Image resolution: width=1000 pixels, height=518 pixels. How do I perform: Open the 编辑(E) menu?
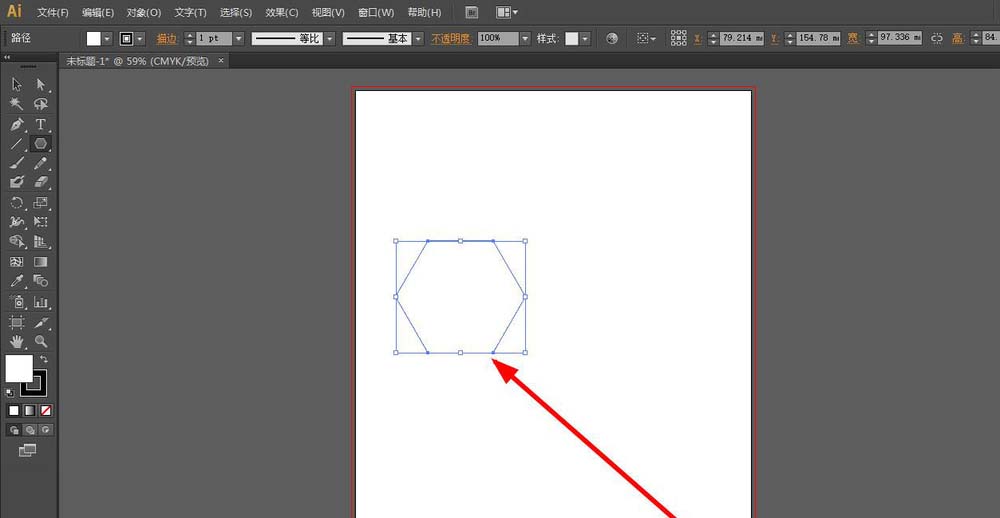(x=98, y=12)
